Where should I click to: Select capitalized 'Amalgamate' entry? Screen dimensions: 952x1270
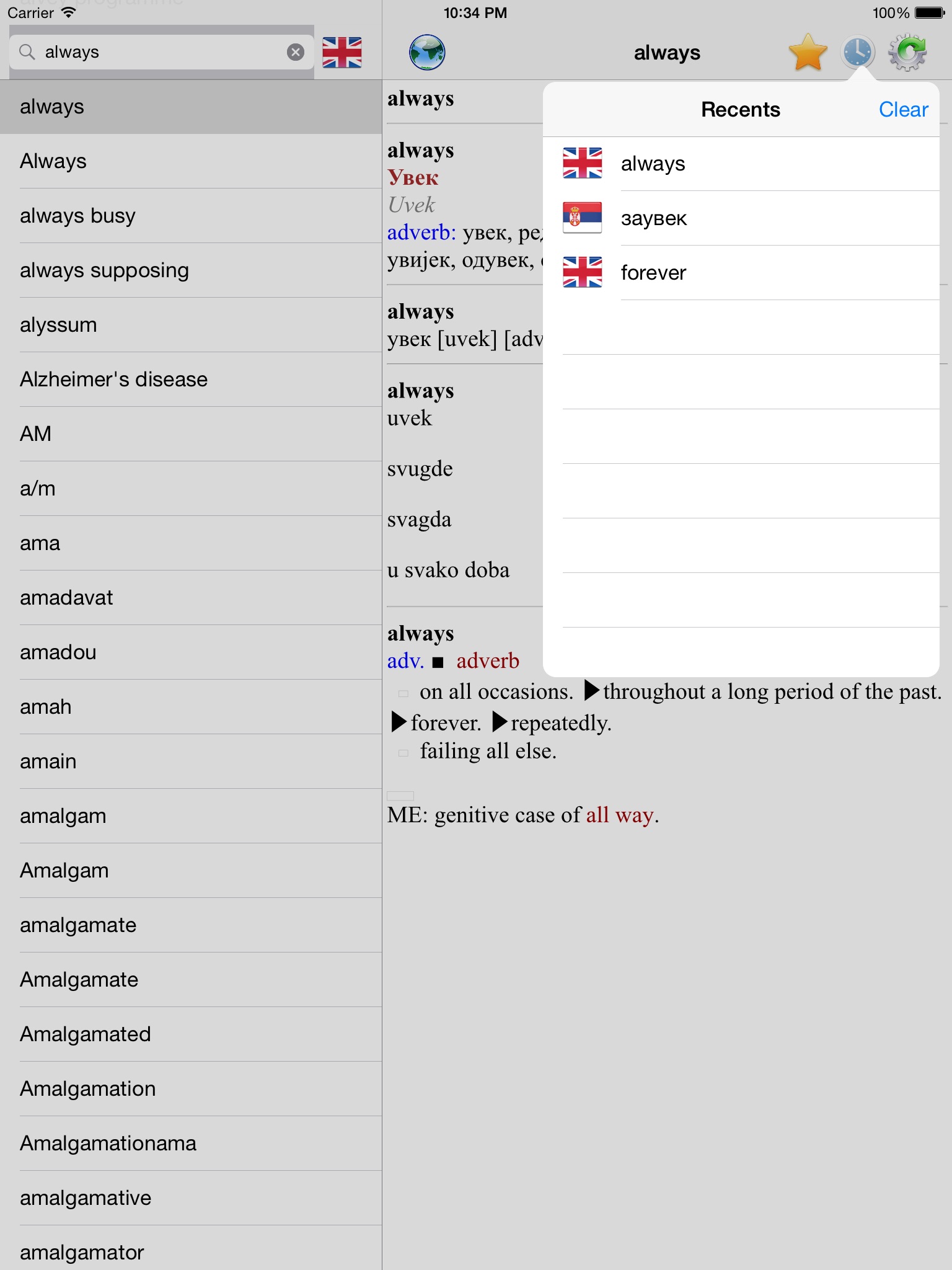191,980
